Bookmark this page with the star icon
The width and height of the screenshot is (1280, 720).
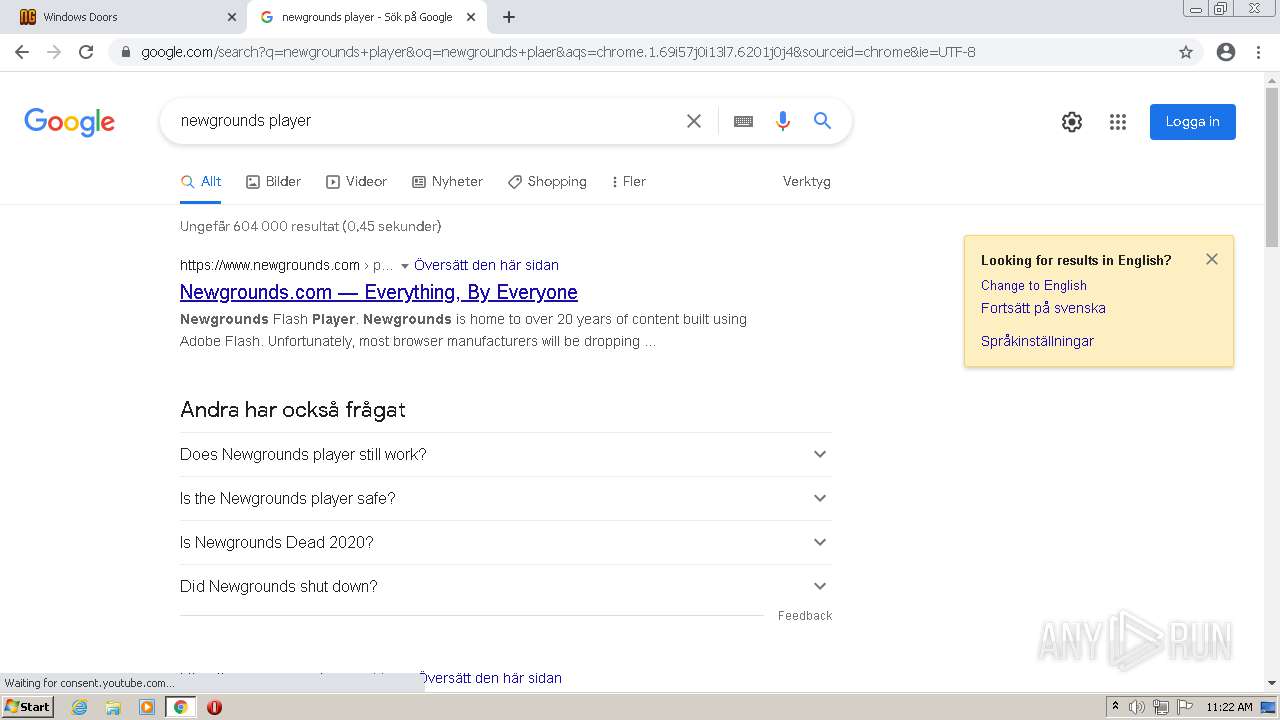(1186, 52)
